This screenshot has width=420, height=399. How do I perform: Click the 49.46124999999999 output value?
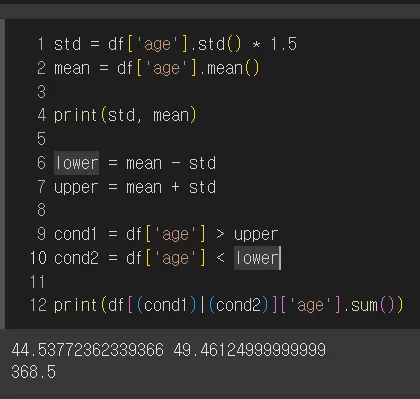[x=249, y=350]
